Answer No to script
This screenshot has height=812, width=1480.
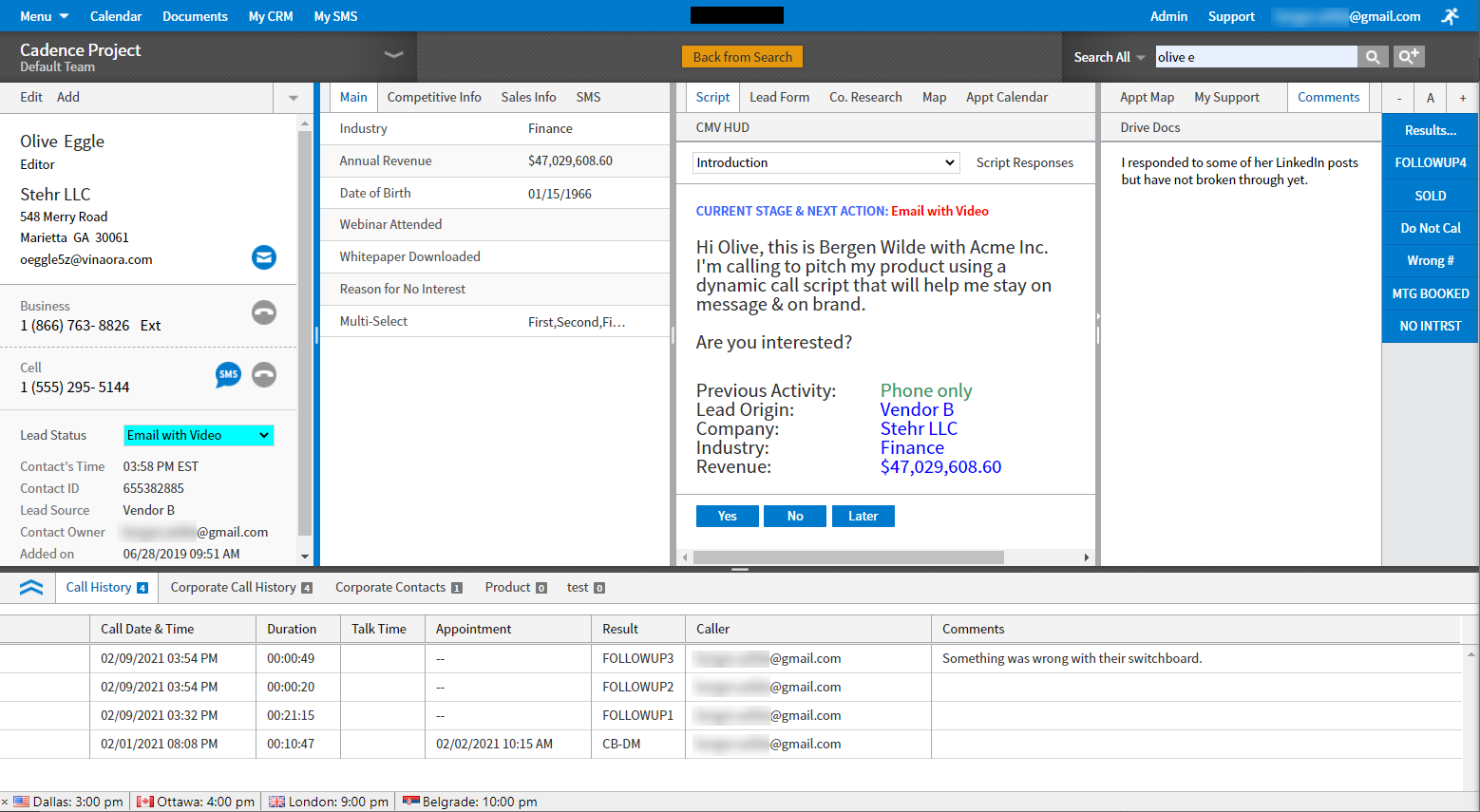coord(795,516)
